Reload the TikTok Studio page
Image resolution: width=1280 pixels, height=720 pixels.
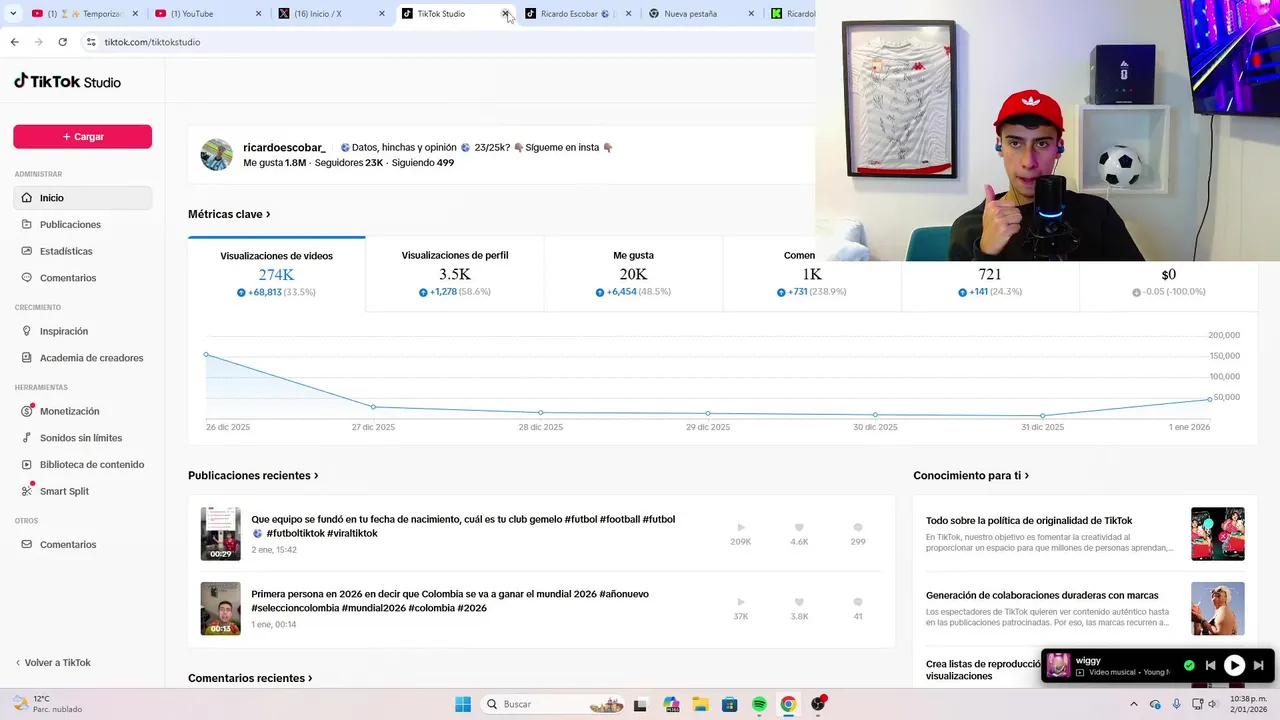pos(62,42)
